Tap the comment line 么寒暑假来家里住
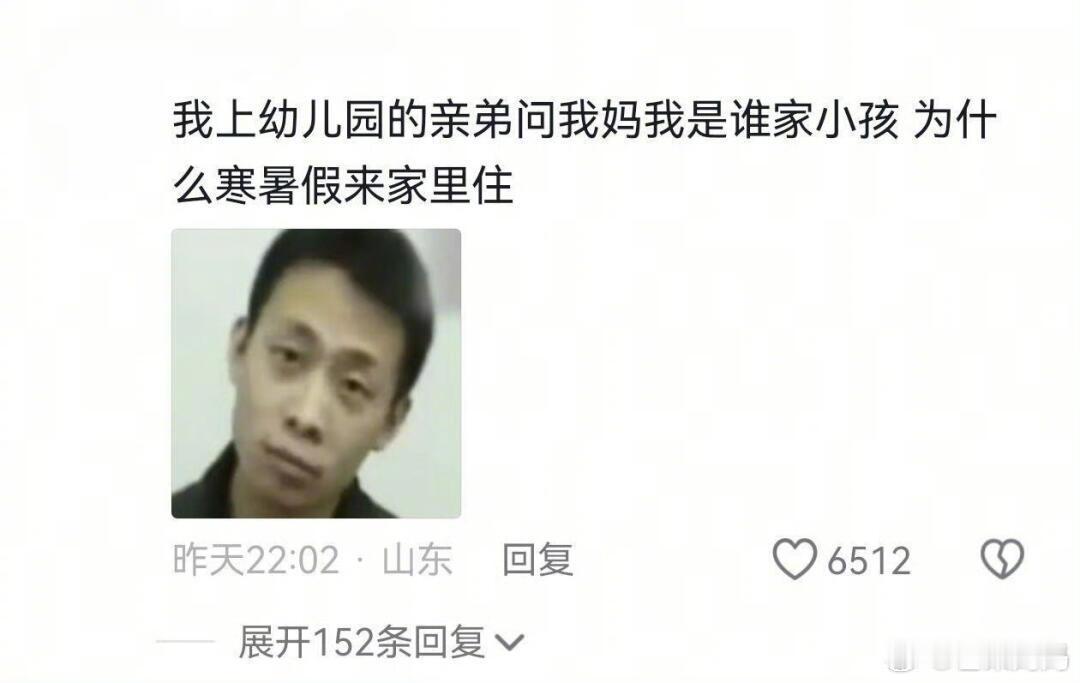1080x683 pixels. pos(343,186)
